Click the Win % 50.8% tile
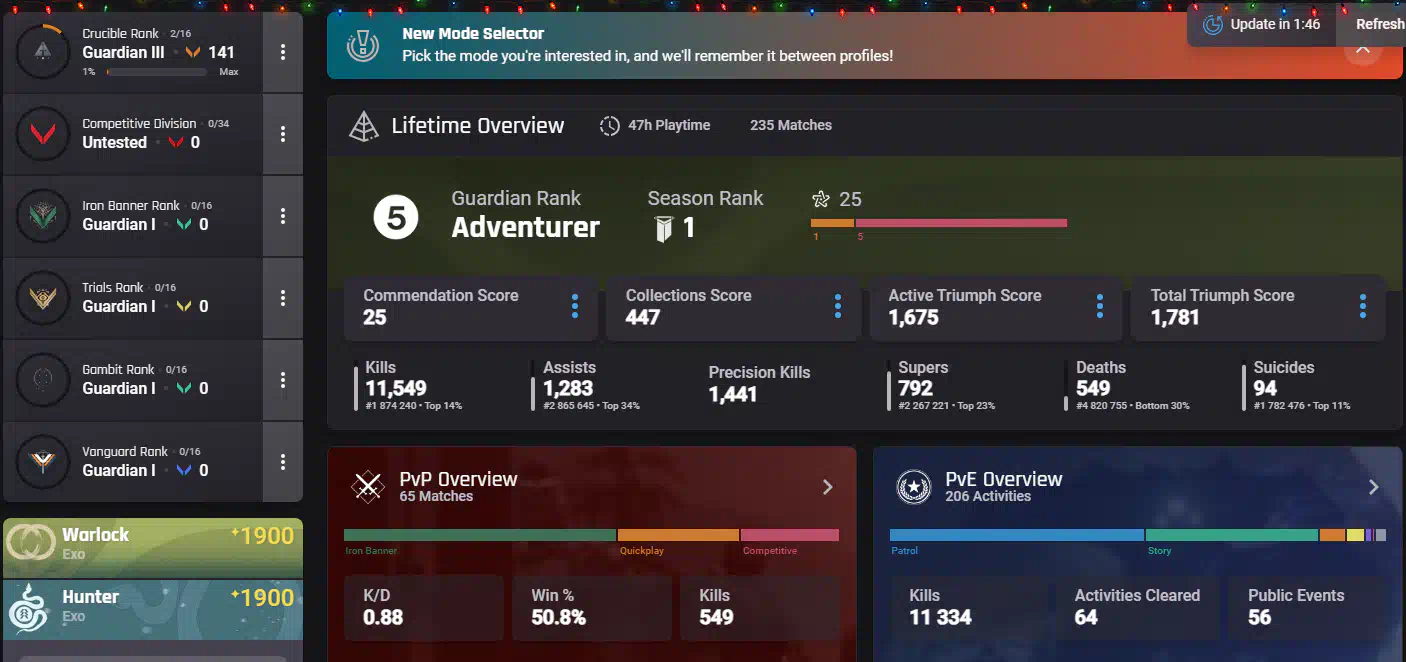Viewport: 1406px width, 662px height. [x=591, y=607]
